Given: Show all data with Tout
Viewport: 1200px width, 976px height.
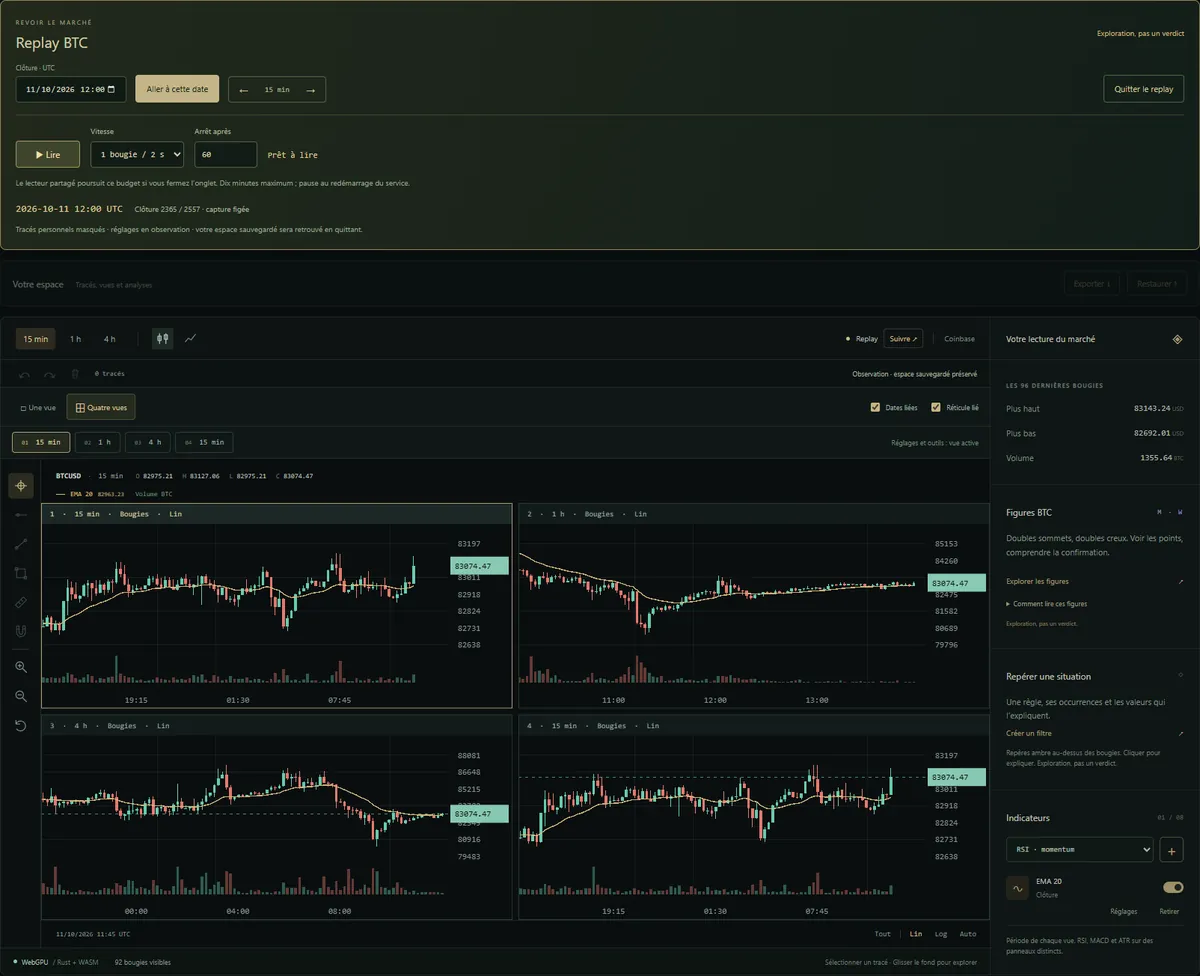Looking at the screenshot, I should pos(882,934).
